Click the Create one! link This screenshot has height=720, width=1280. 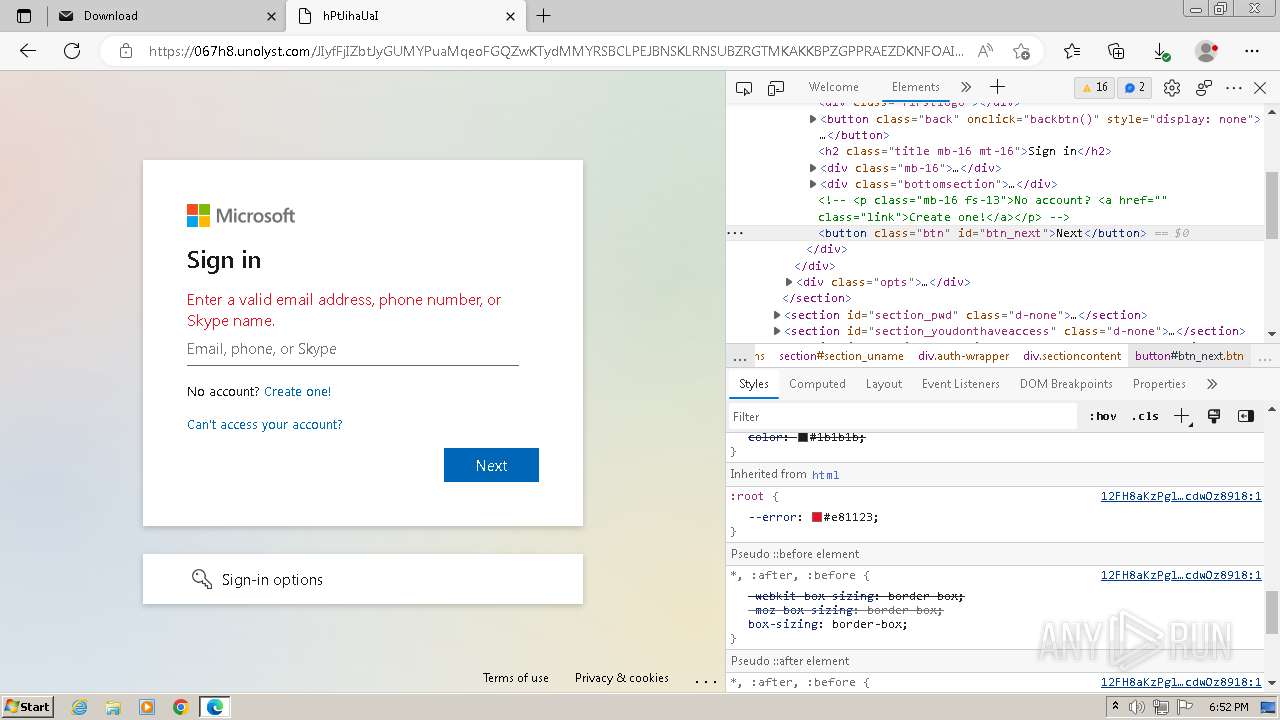point(297,392)
